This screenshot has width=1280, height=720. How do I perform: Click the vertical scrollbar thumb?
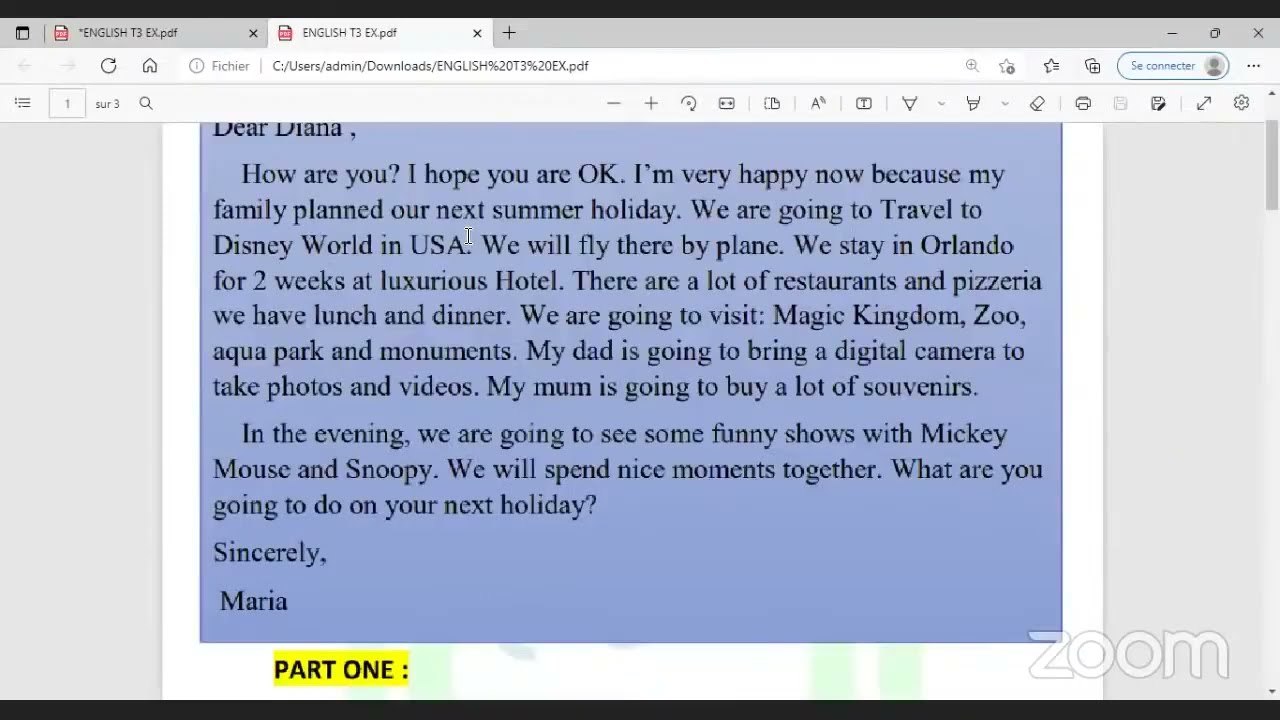tap(1272, 167)
